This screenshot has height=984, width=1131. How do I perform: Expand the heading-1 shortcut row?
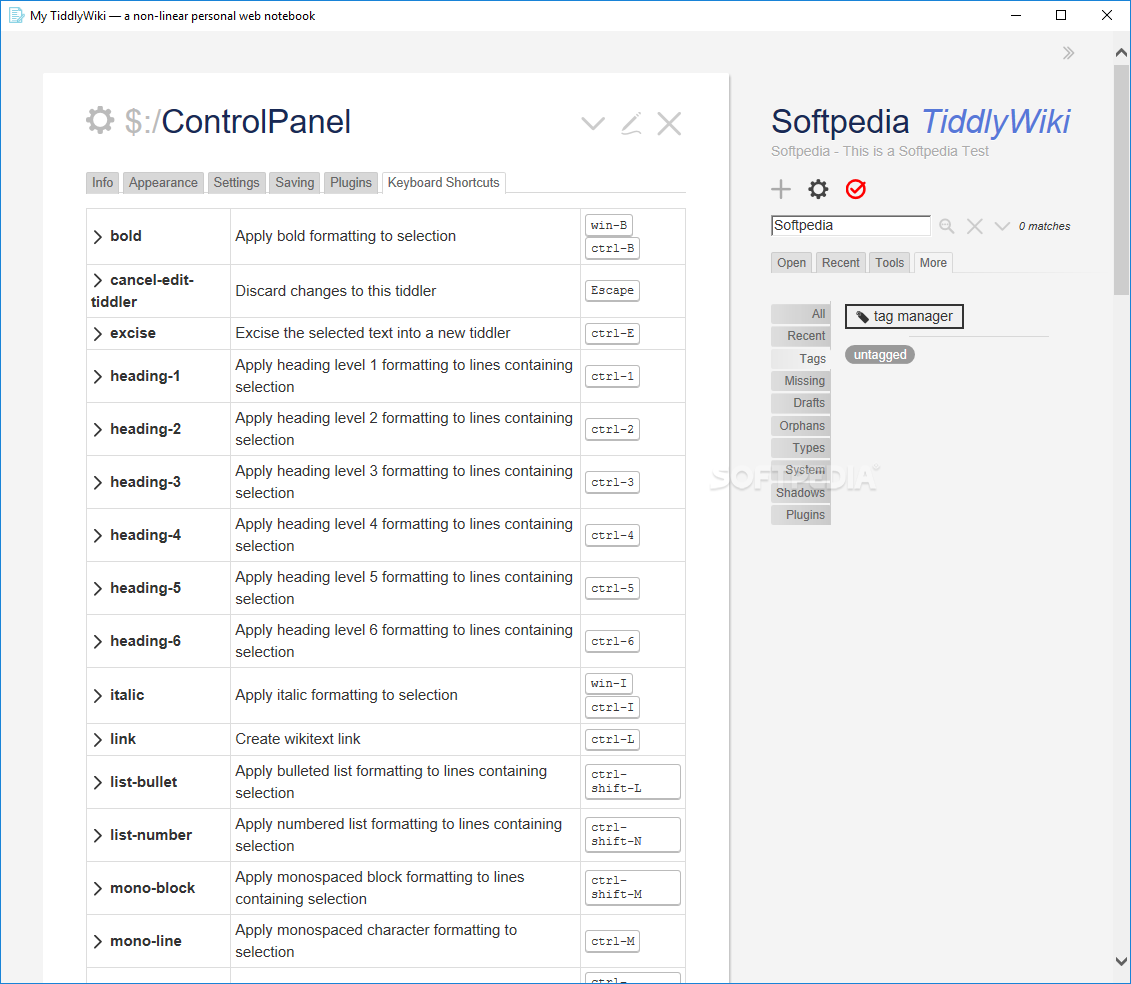[98, 377]
